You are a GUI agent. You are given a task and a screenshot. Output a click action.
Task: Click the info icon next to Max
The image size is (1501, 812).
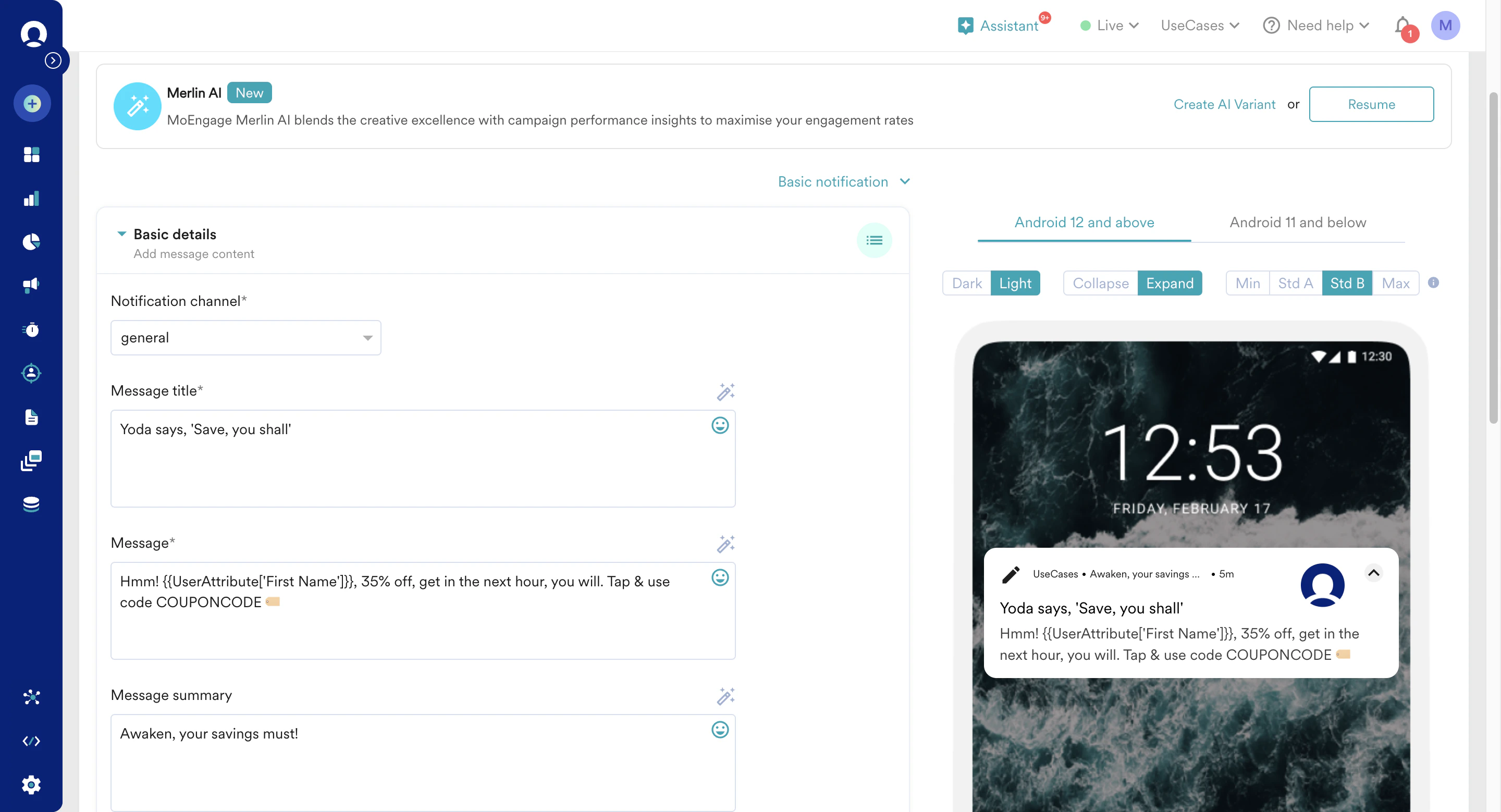[x=1433, y=282]
